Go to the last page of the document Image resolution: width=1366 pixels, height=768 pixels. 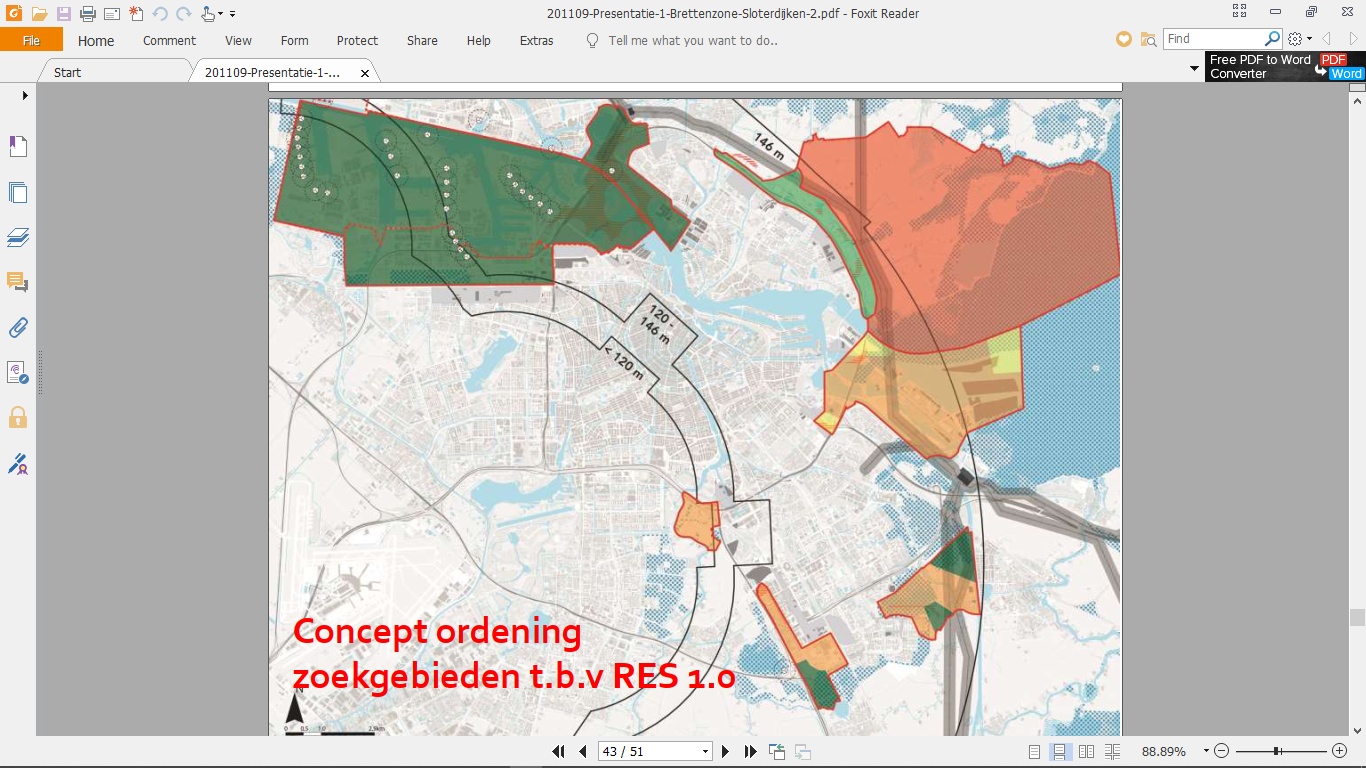tap(750, 752)
